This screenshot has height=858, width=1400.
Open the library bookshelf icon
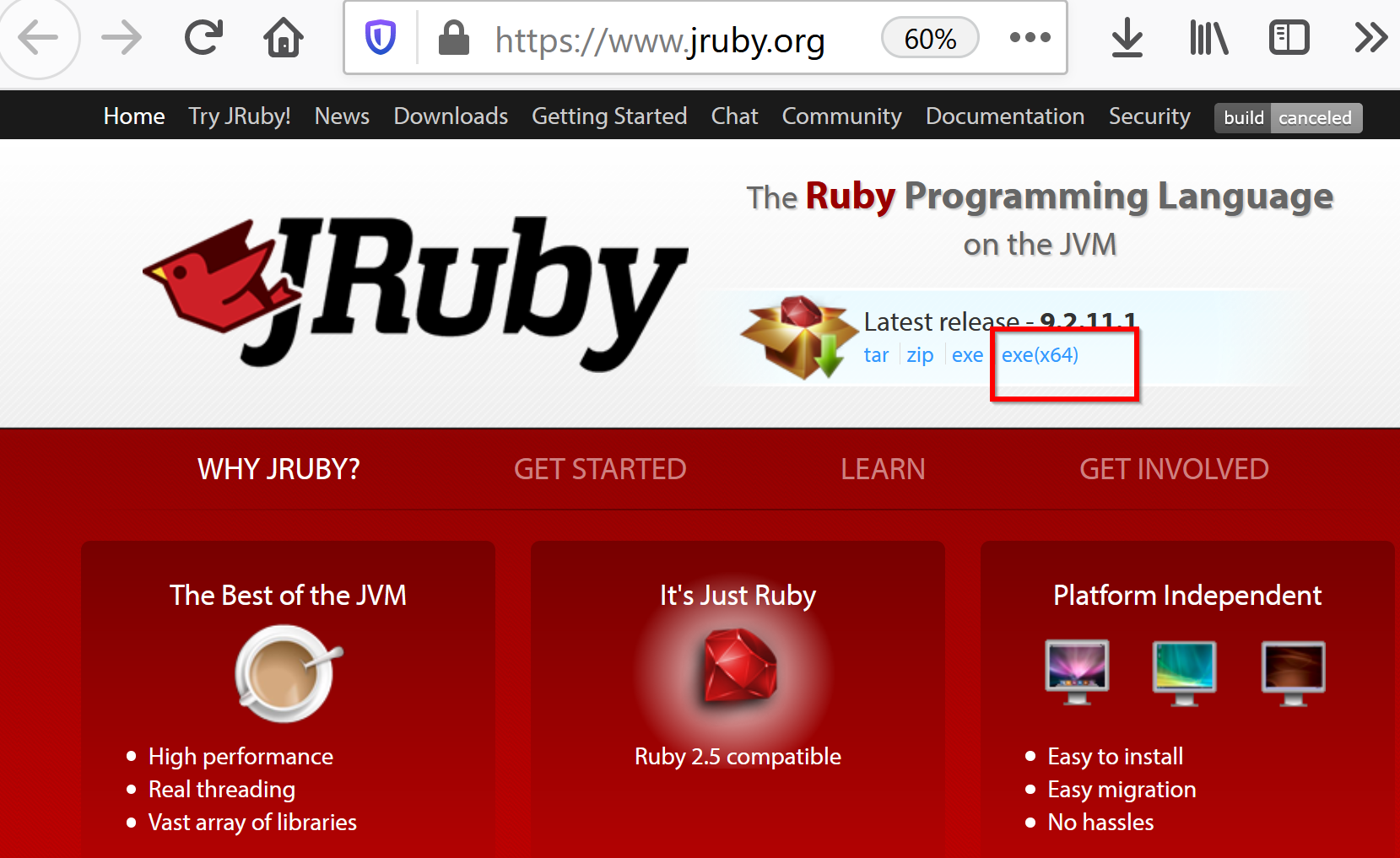point(1208,38)
